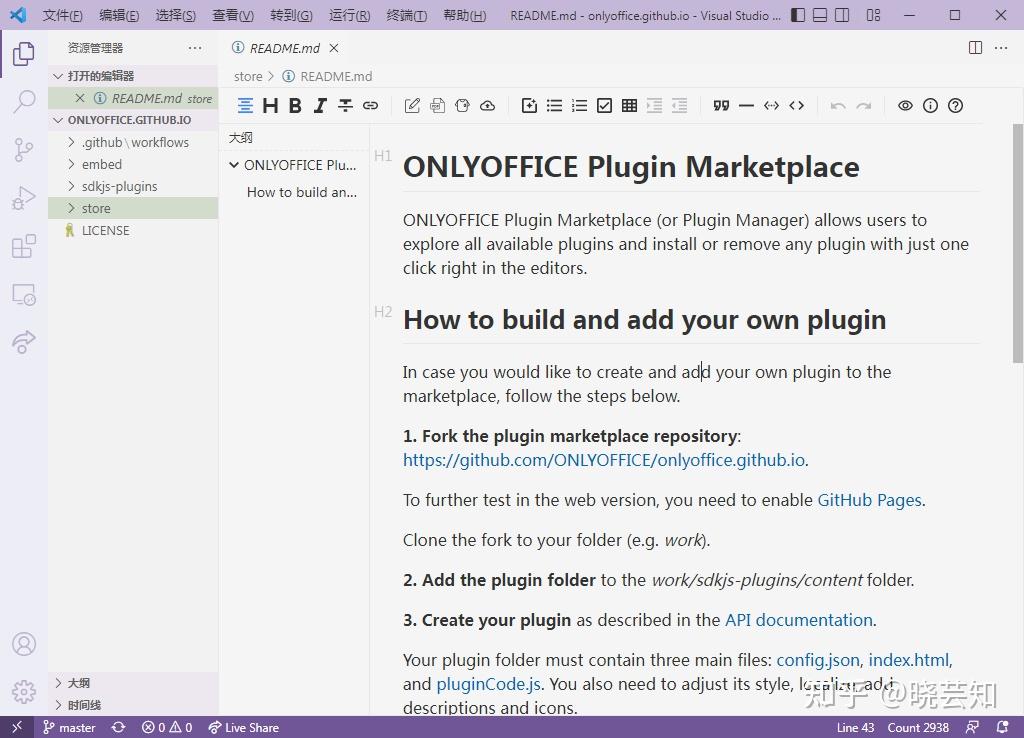Click the editor vertical scrollbar thumb
The image size is (1024, 738).
(x=1017, y=243)
